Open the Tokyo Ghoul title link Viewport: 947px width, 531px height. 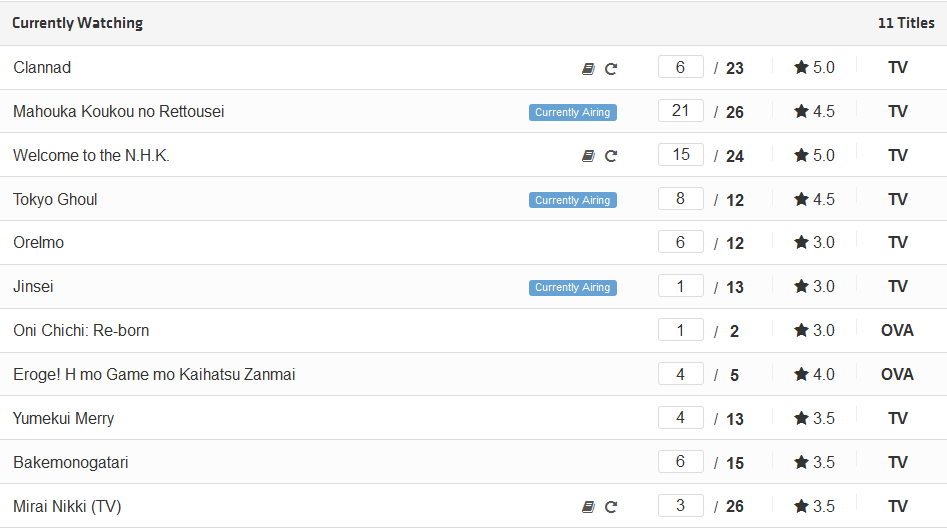pyautogui.click(x=55, y=200)
